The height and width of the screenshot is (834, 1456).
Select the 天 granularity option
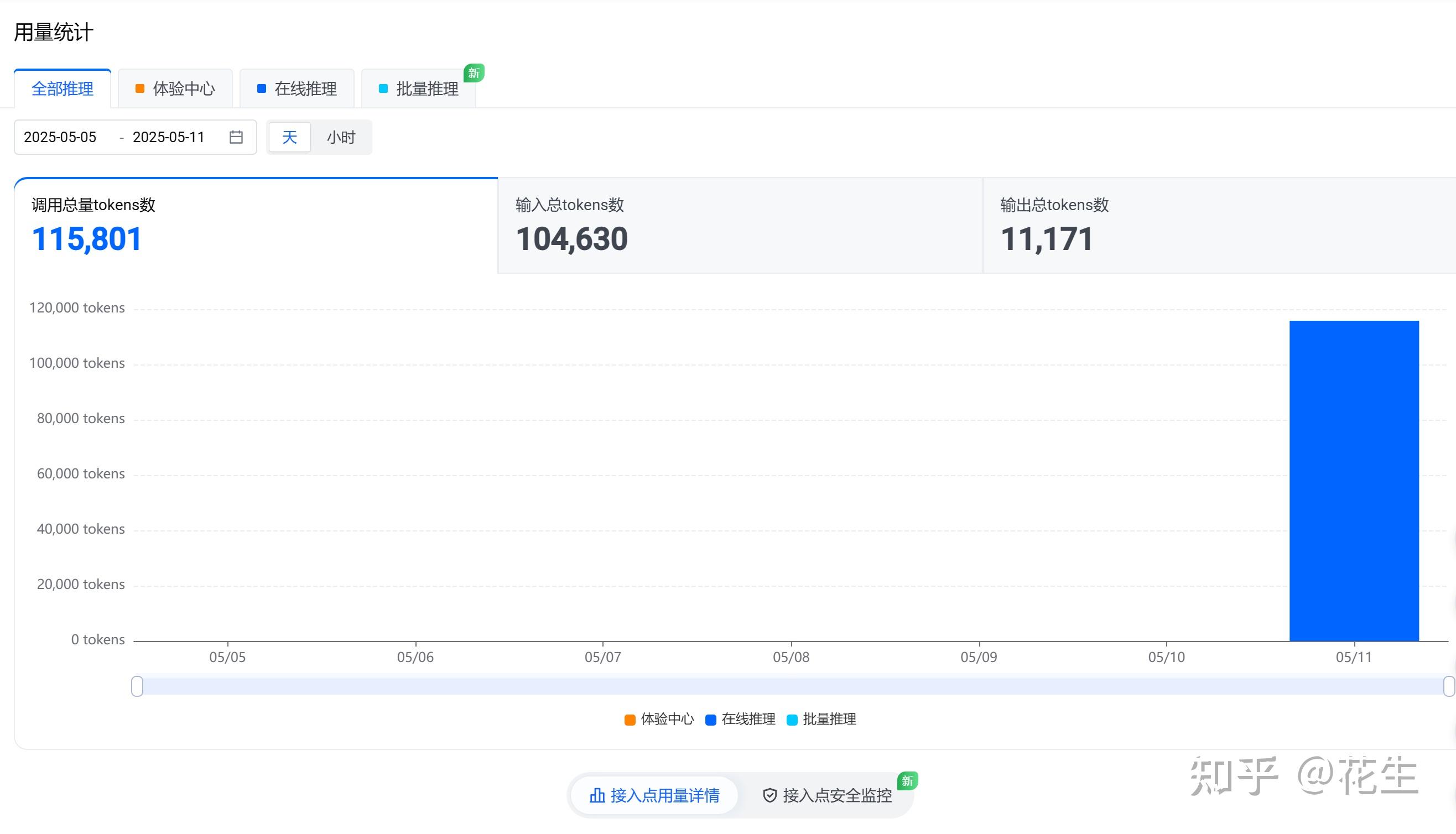290,137
